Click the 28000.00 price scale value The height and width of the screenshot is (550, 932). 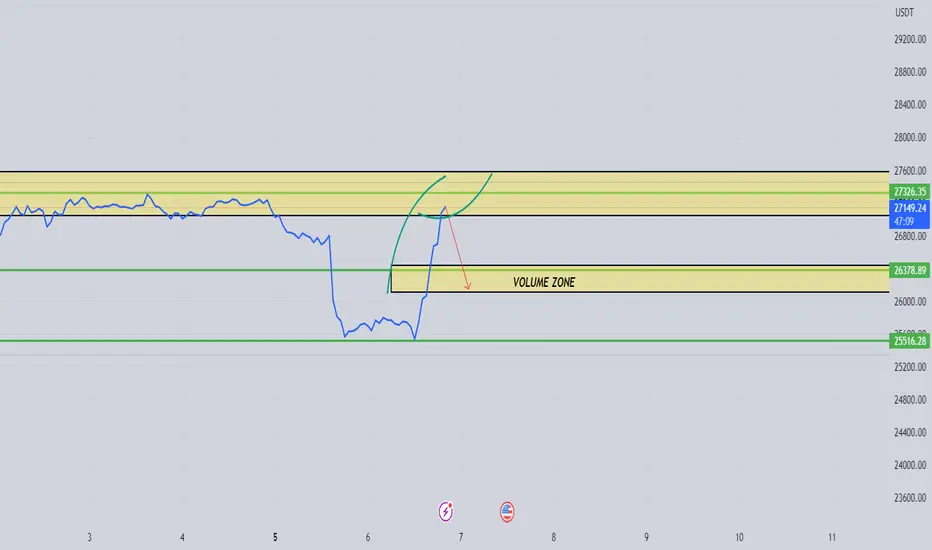tap(909, 137)
